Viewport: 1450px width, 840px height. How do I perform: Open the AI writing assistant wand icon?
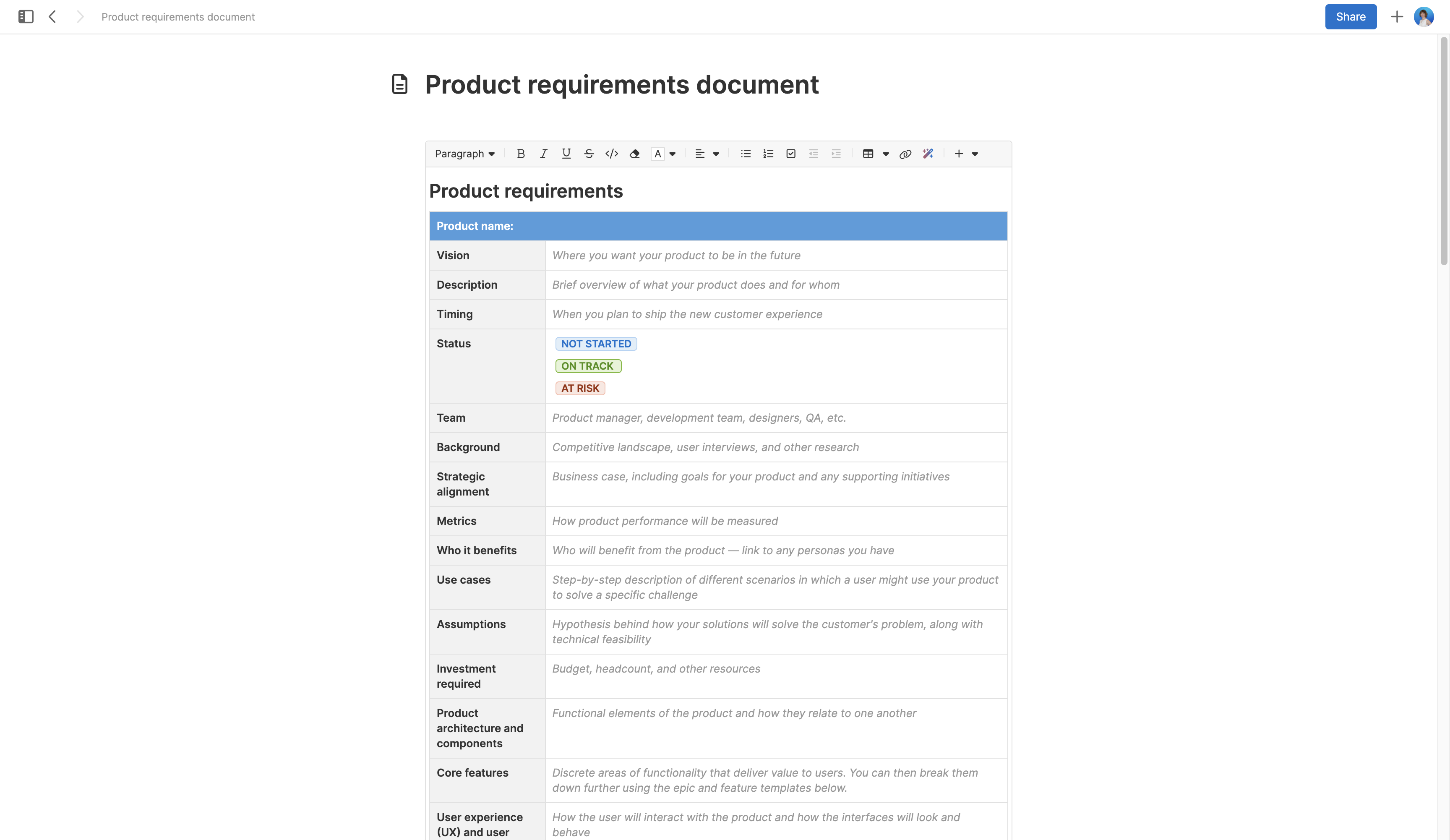point(928,154)
